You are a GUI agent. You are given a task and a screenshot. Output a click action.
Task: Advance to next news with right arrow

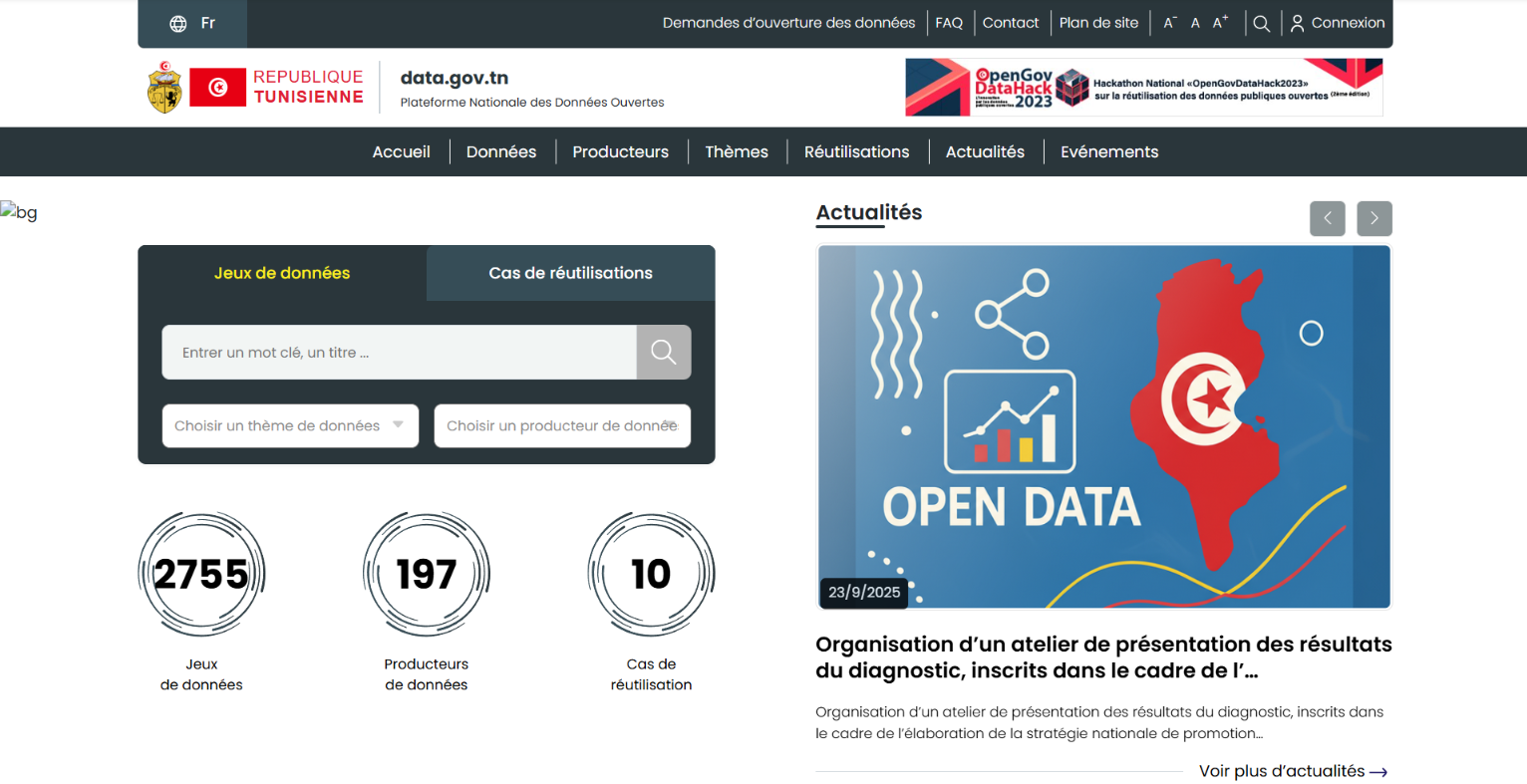pos(1374,218)
